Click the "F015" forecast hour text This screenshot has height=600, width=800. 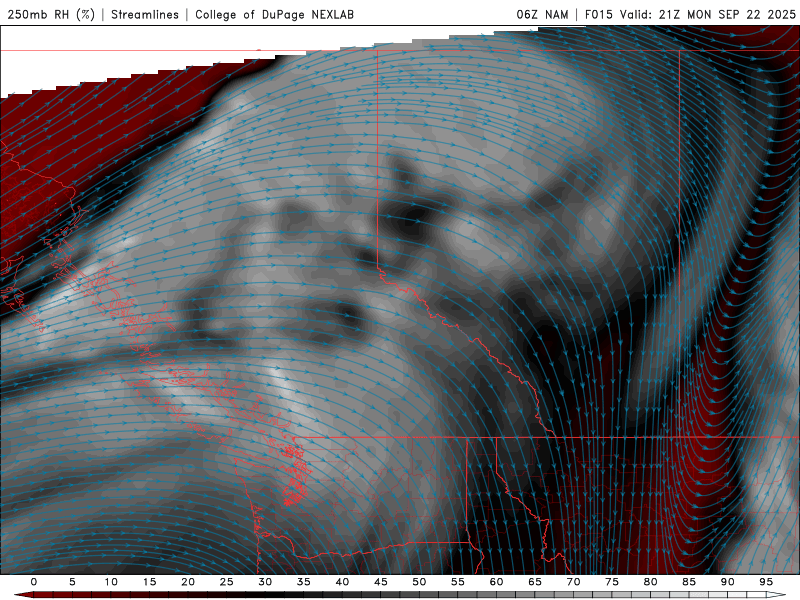click(598, 15)
